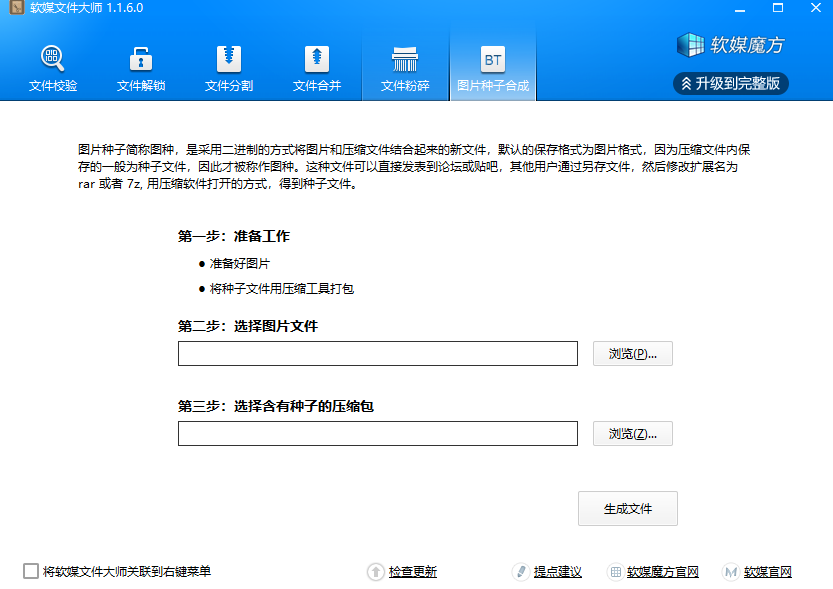Open the 文件分割 (file split) tool icon
Image resolution: width=833 pixels, height=589 pixels.
click(x=229, y=58)
